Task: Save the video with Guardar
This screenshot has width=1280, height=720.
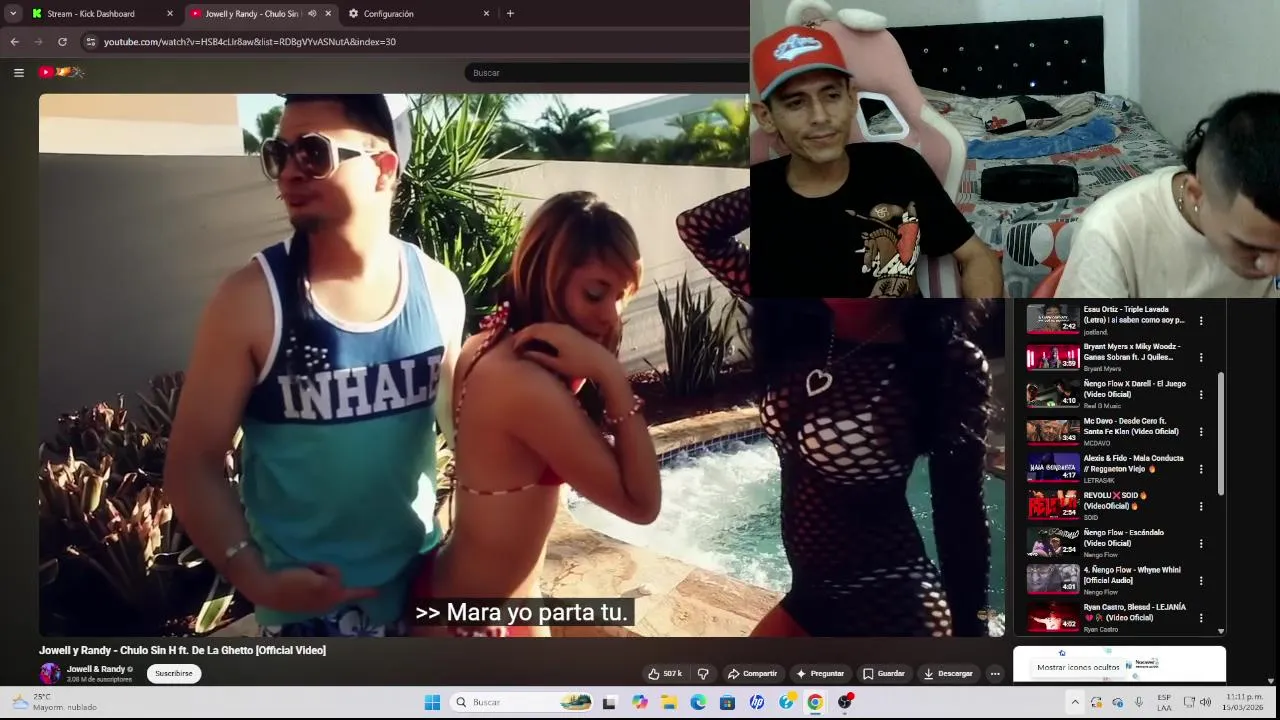Action: [x=884, y=674]
